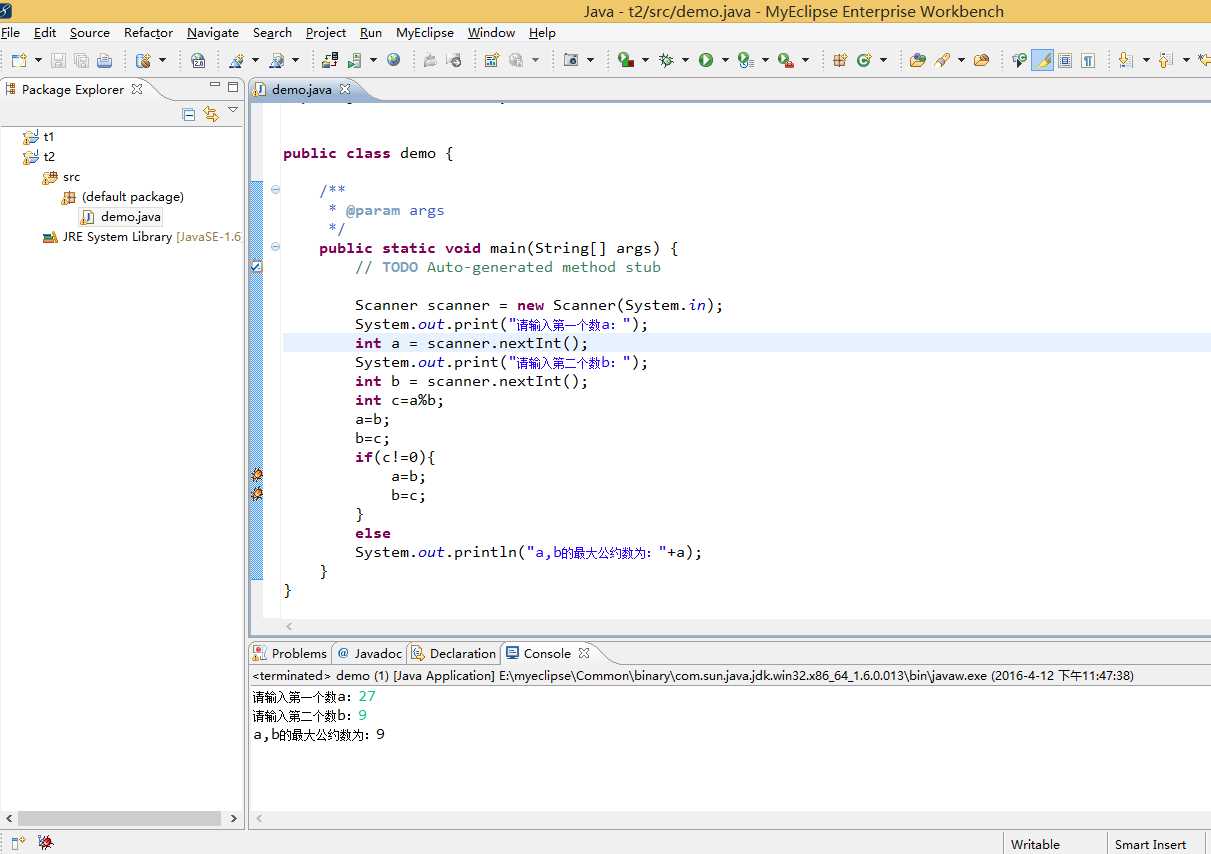Viewport: 1211px width, 854px height.
Task: Open Package Explorer view menu triangle
Action: click(233, 111)
